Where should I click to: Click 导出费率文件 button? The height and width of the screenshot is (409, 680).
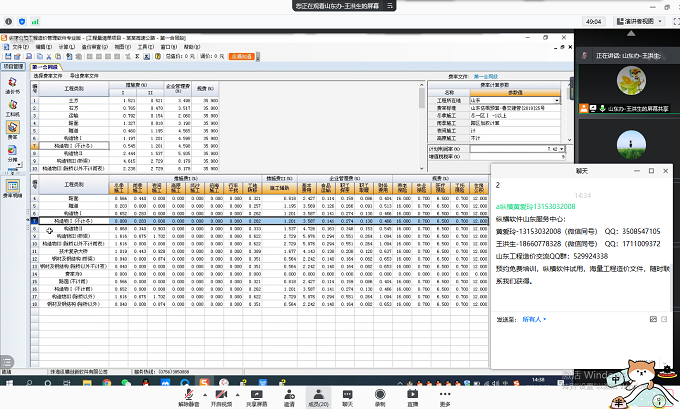pos(84,76)
